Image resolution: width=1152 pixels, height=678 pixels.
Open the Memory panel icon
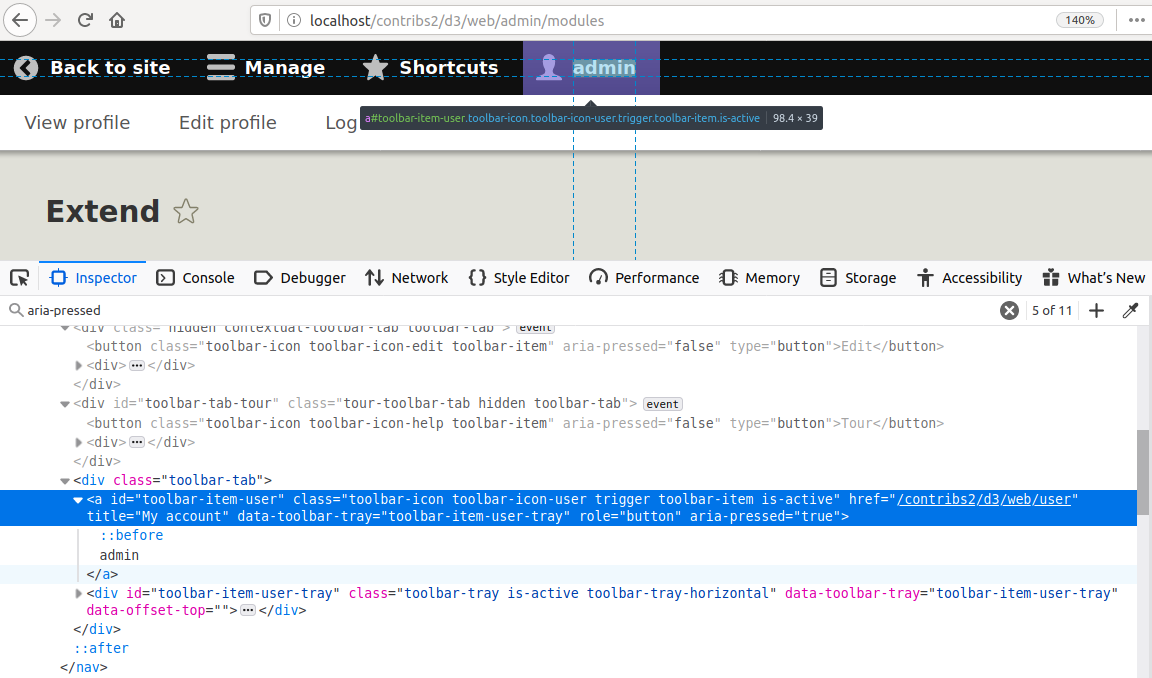(729, 277)
